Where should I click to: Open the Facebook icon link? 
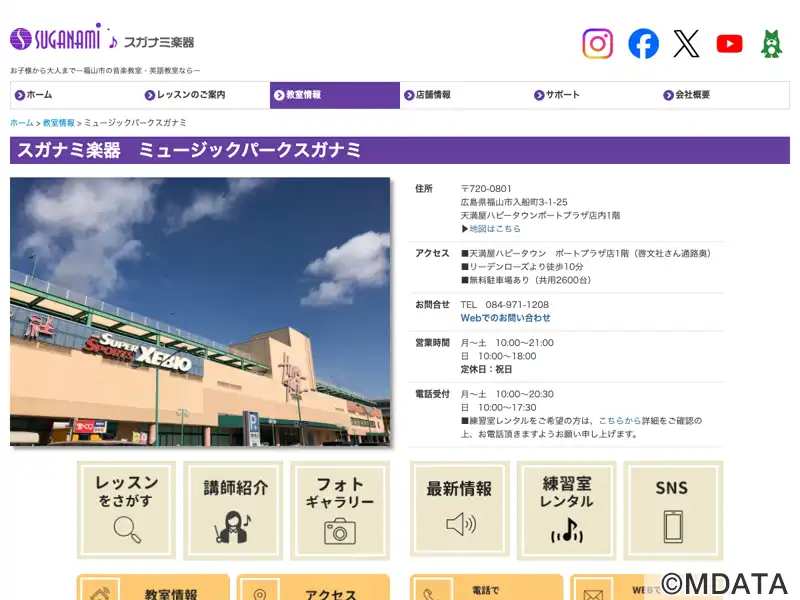[x=643, y=43]
